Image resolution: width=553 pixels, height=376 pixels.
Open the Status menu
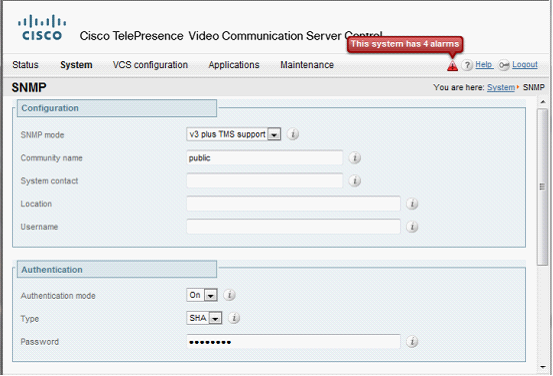point(25,65)
